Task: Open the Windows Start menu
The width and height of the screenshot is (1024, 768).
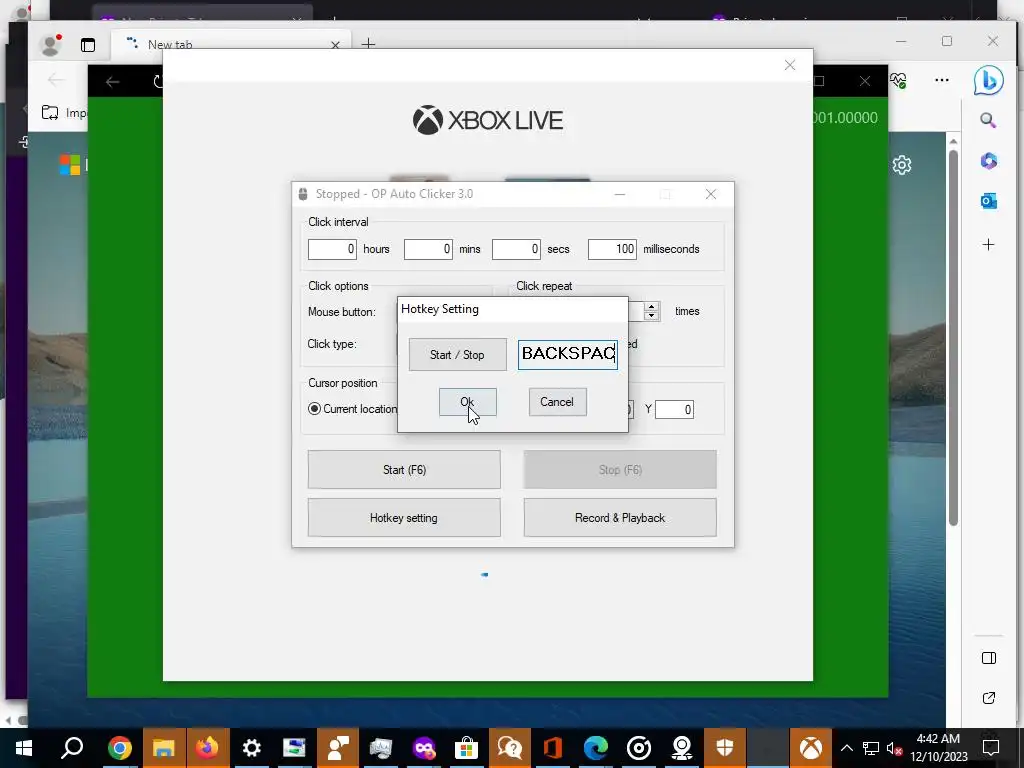Action: click(24, 748)
